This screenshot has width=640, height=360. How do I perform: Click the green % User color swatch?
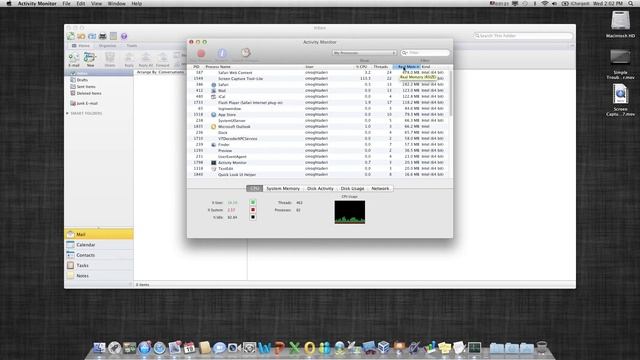[x=253, y=202]
